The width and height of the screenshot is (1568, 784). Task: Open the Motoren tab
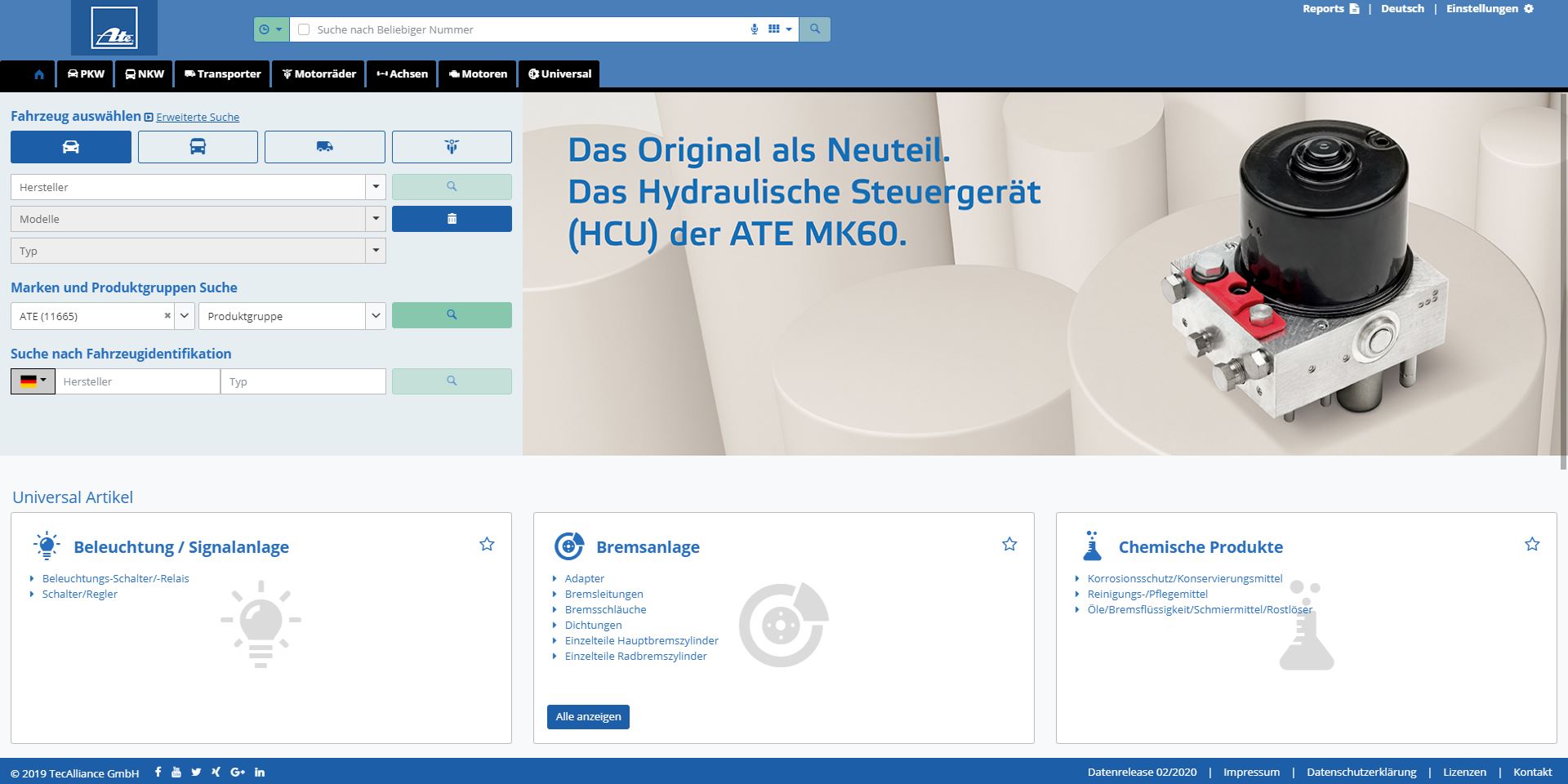pyautogui.click(x=478, y=74)
